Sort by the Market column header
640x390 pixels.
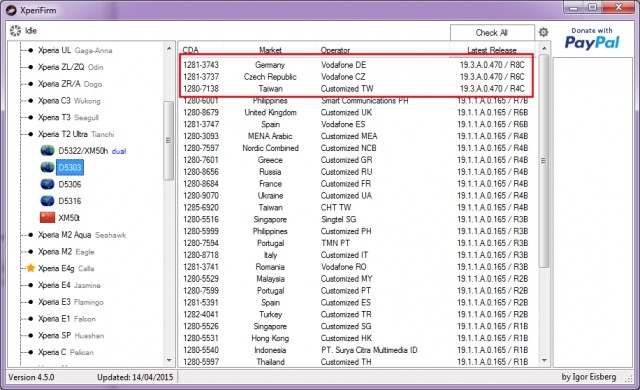(x=270, y=50)
